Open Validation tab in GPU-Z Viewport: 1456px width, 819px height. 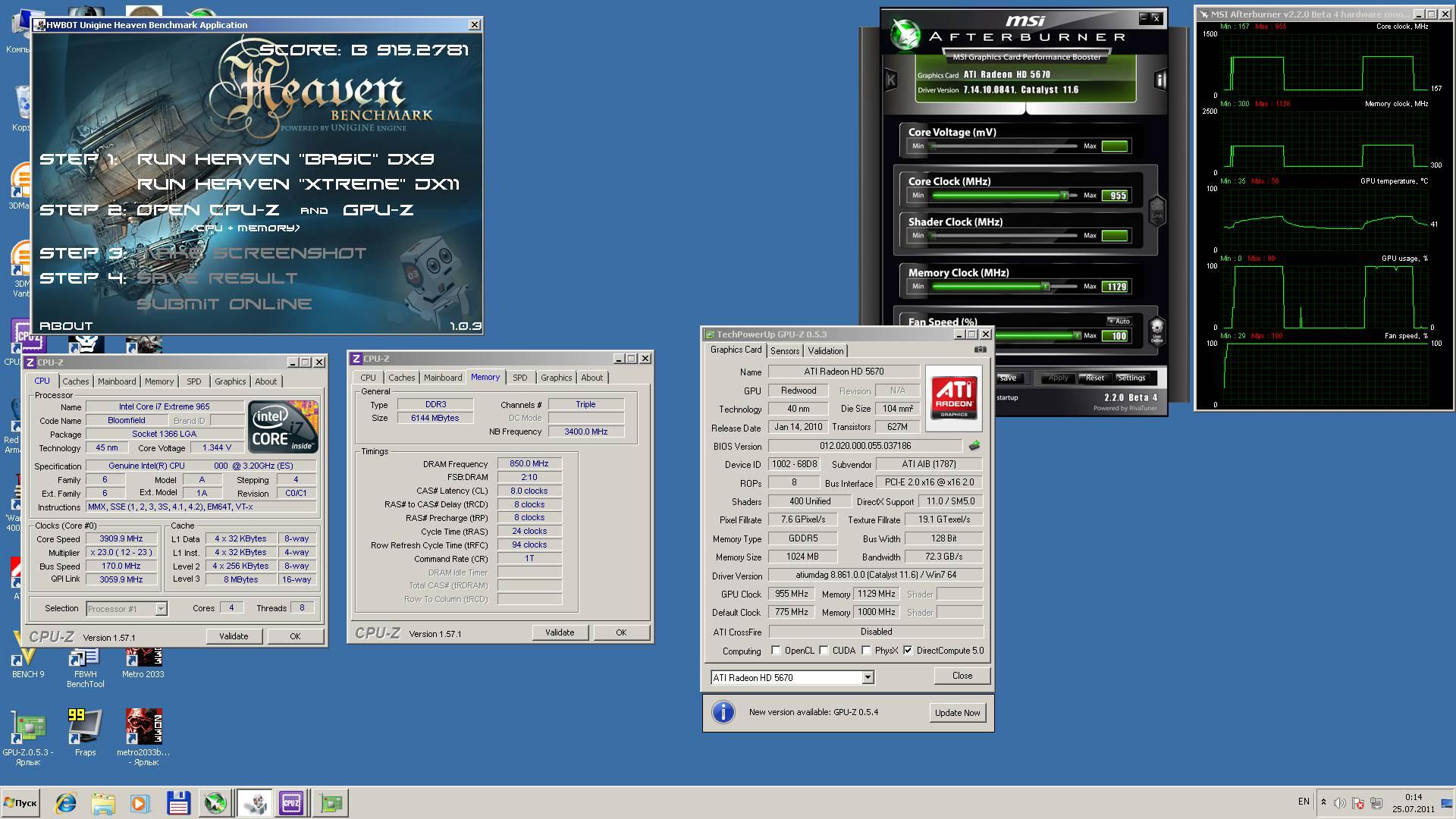[x=825, y=350]
